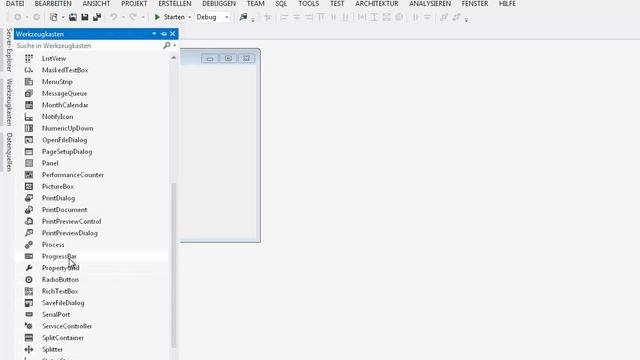Click the New Project toolbar icon
640x360 pixels.
(x=53, y=17)
